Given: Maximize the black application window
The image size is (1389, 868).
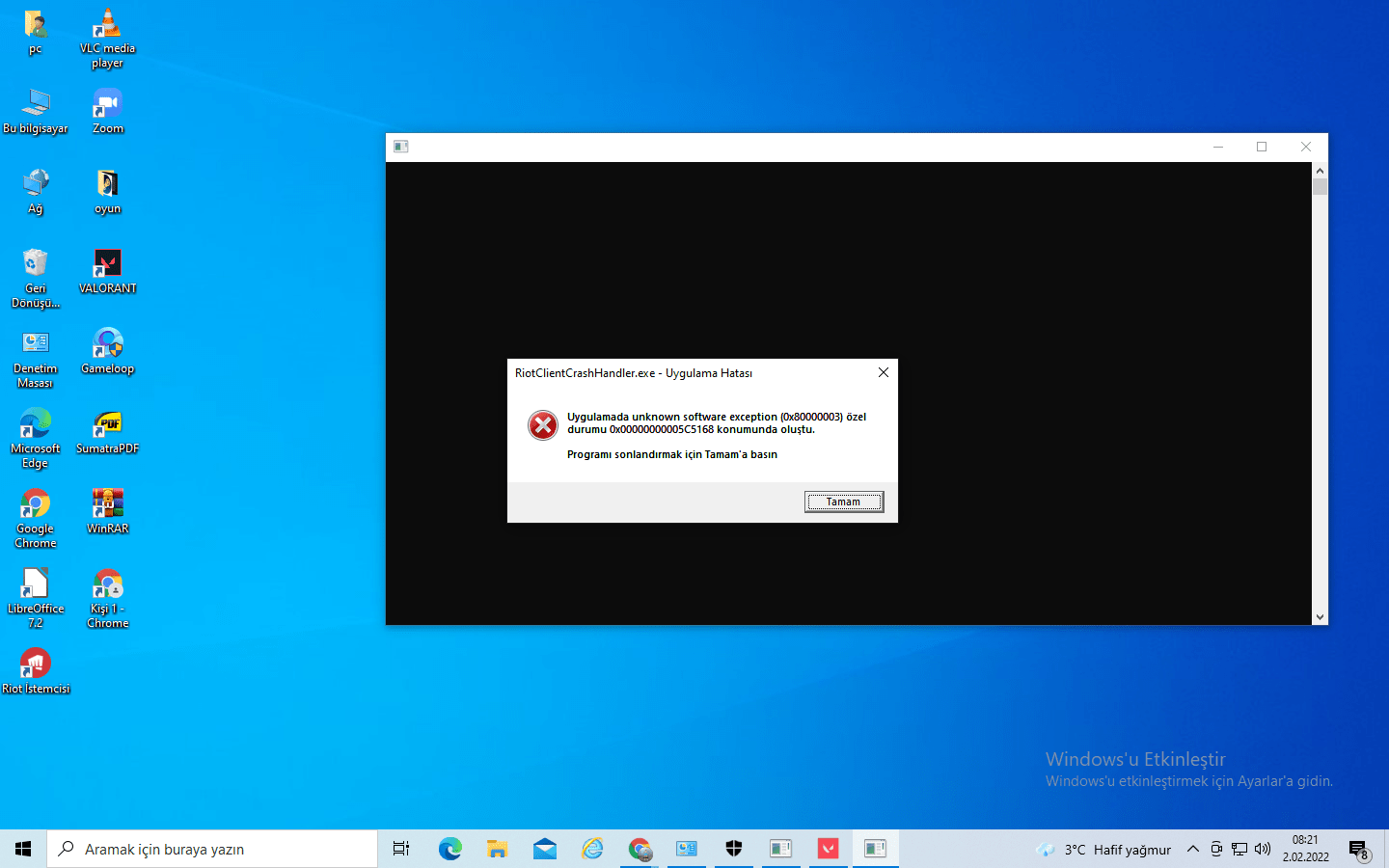Looking at the screenshot, I should [1262, 147].
